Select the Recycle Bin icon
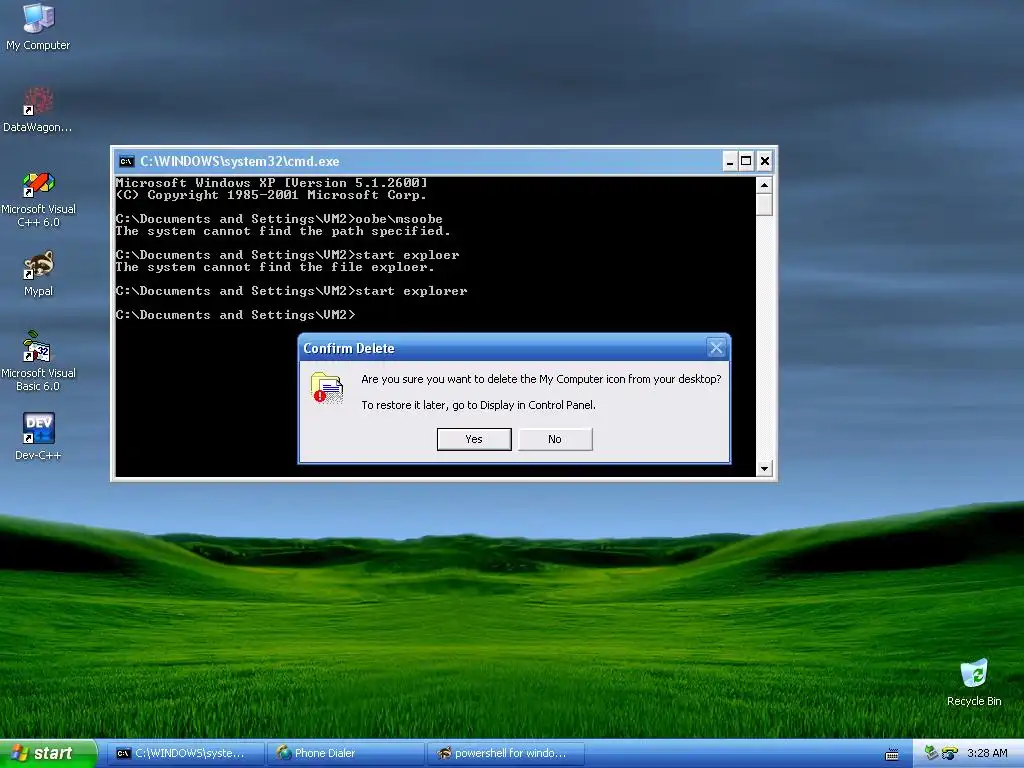The width and height of the screenshot is (1024, 768). (974, 682)
